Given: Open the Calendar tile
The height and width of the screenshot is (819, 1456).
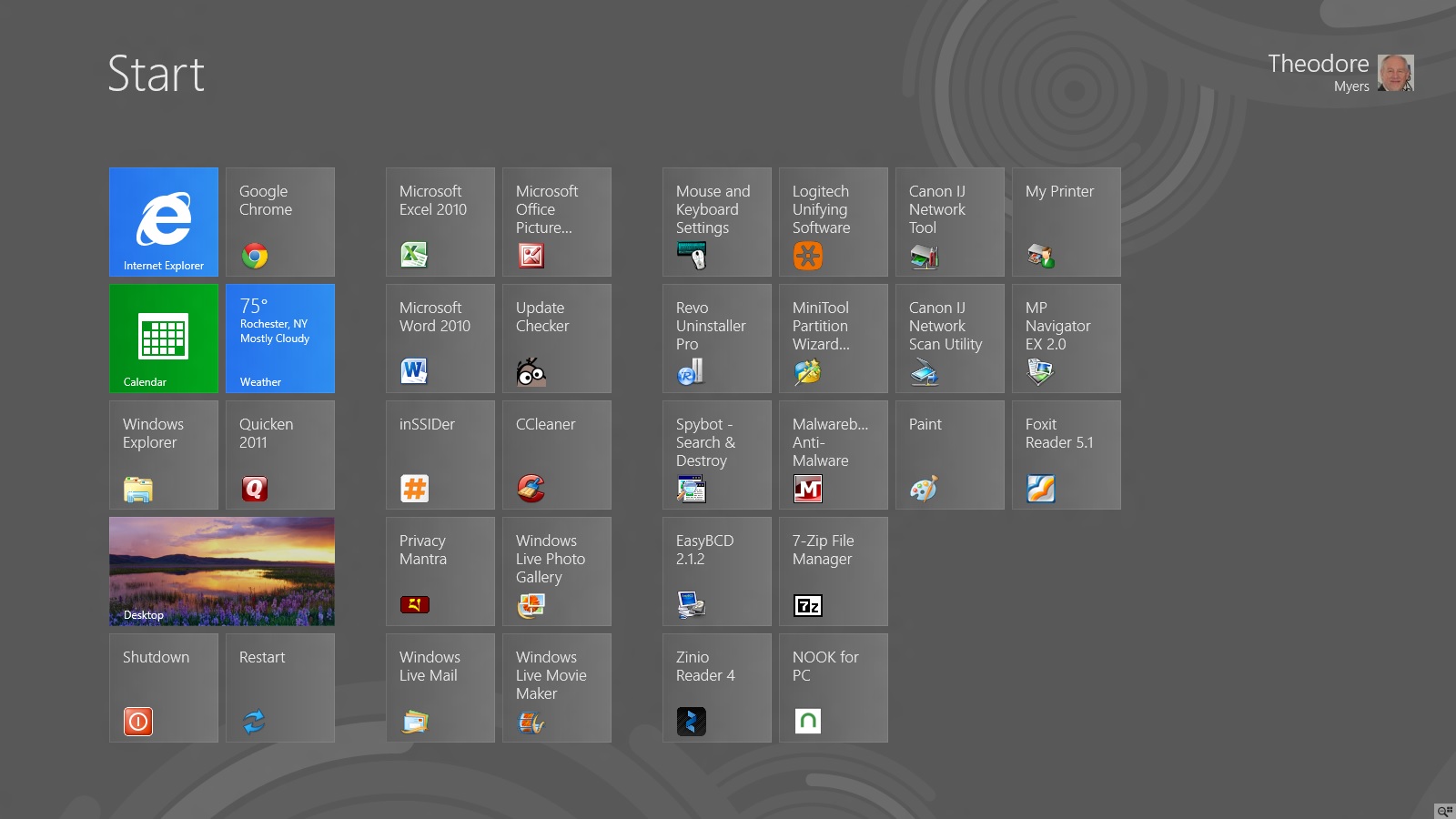Looking at the screenshot, I should click(x=164, y=339).
